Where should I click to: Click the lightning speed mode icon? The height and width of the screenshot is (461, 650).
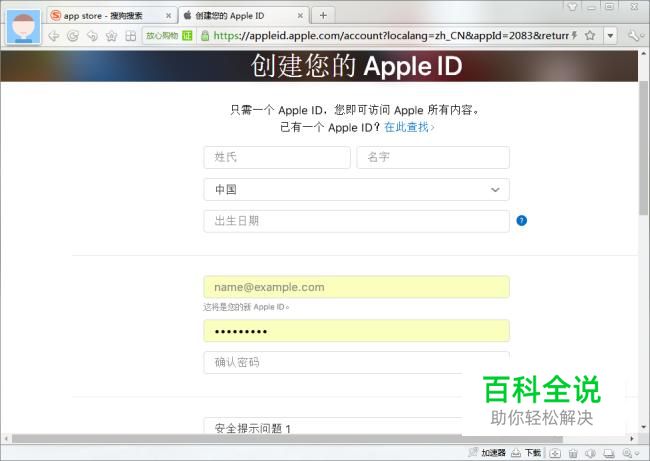coord(575,35)
